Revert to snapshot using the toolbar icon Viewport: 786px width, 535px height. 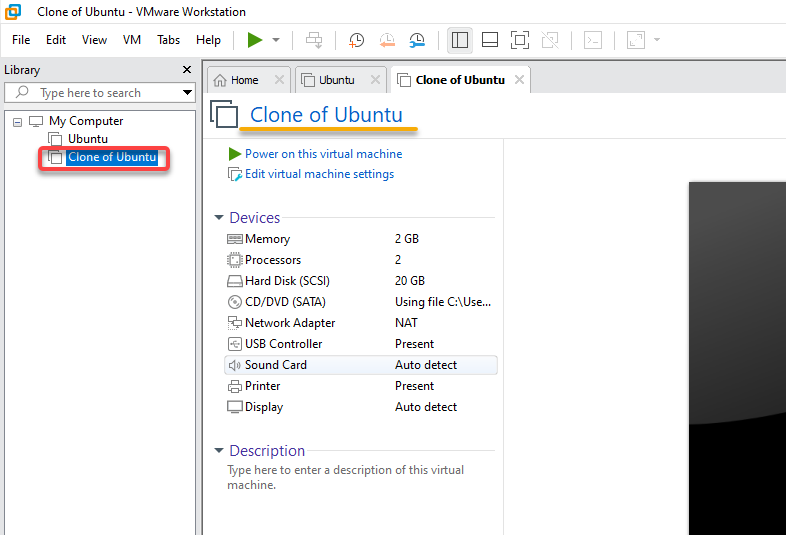click(387, 40)
